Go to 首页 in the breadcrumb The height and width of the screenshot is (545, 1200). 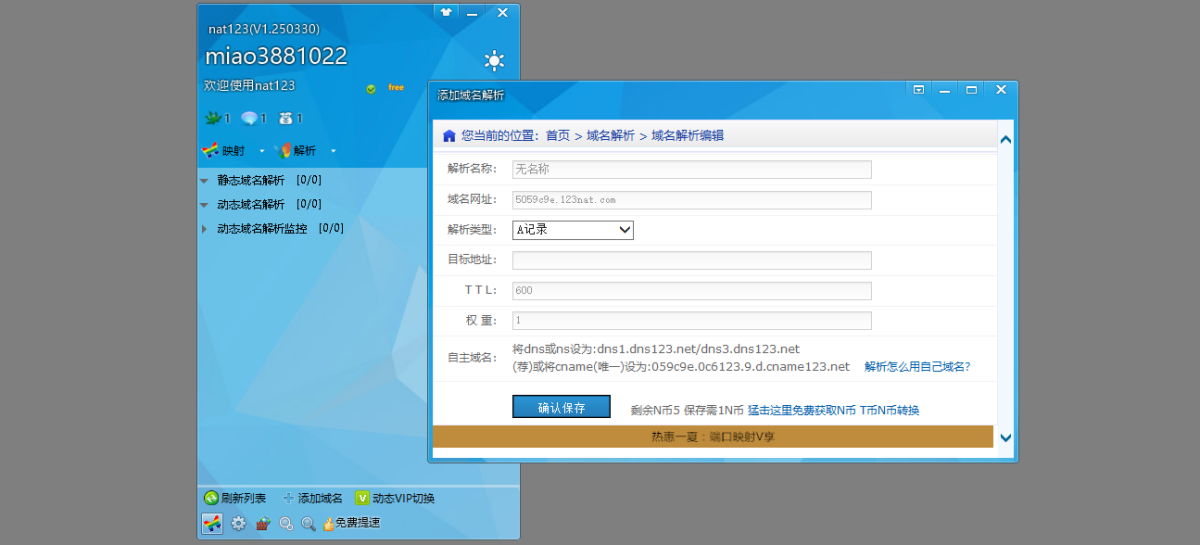click(x=558, y=135)
